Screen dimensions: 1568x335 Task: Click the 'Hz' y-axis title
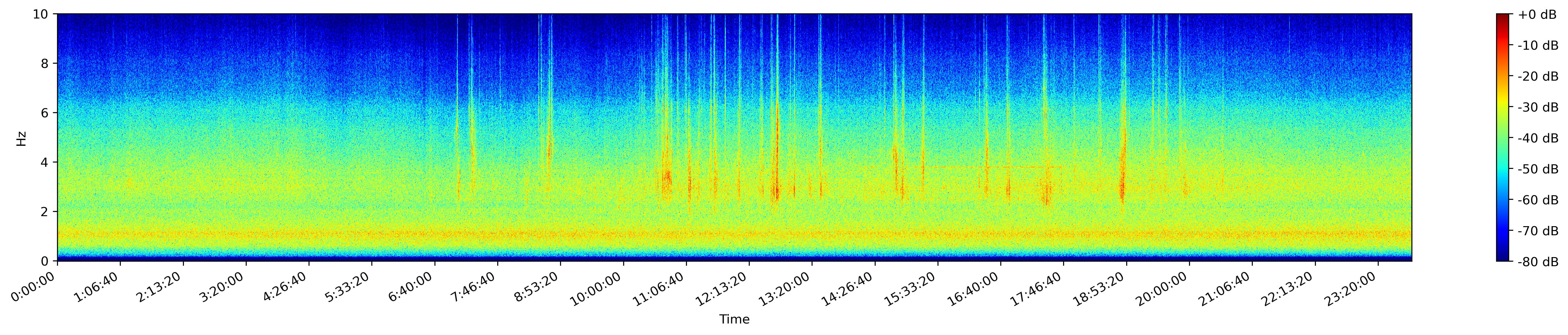point(21,138)
